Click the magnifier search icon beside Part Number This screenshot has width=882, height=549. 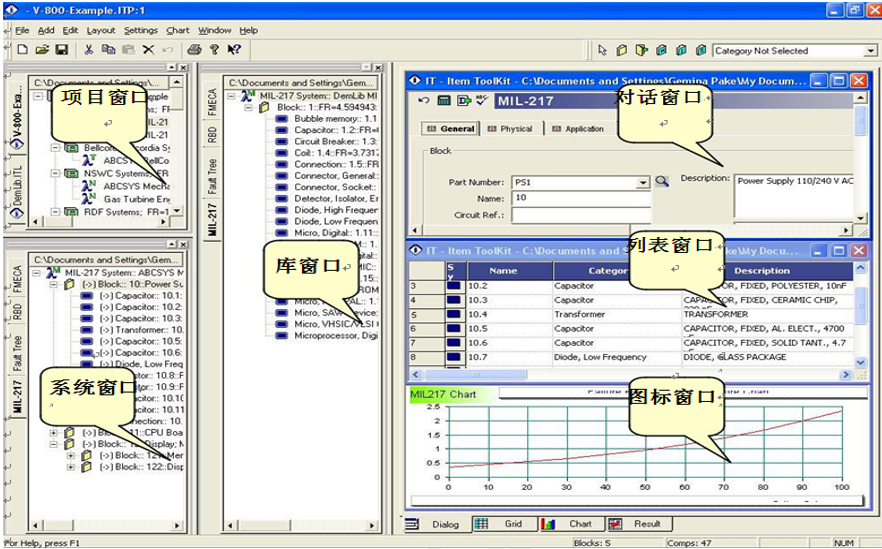coord(661,182)
